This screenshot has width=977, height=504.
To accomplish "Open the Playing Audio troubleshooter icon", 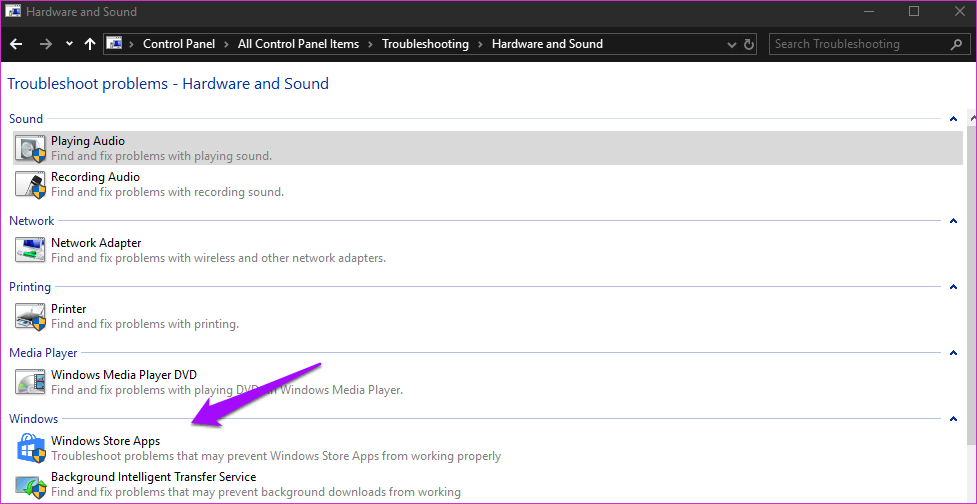I will point(31,148).
